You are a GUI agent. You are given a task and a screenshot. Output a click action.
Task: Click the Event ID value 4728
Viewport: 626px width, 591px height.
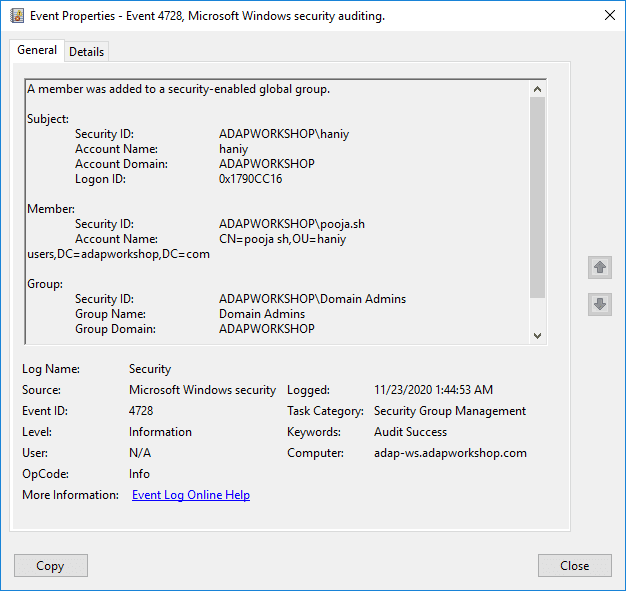pos(141,411)
